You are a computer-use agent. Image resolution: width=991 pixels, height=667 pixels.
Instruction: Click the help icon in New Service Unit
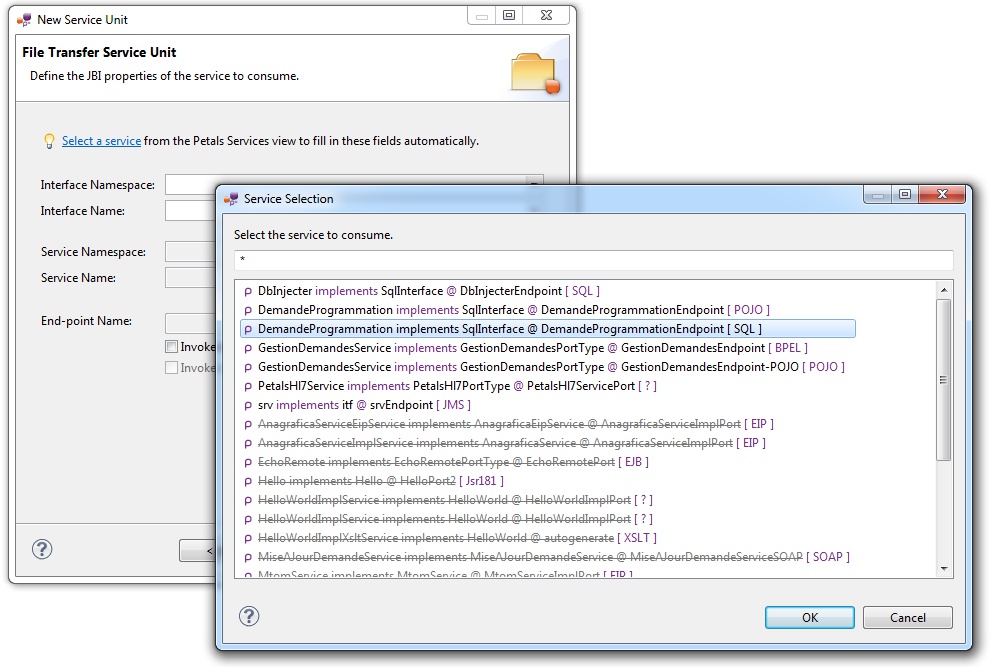pos(42,549)
